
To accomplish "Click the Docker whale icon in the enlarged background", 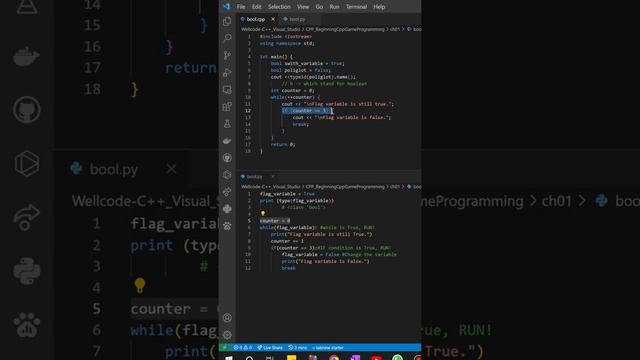I will (27, 56).
